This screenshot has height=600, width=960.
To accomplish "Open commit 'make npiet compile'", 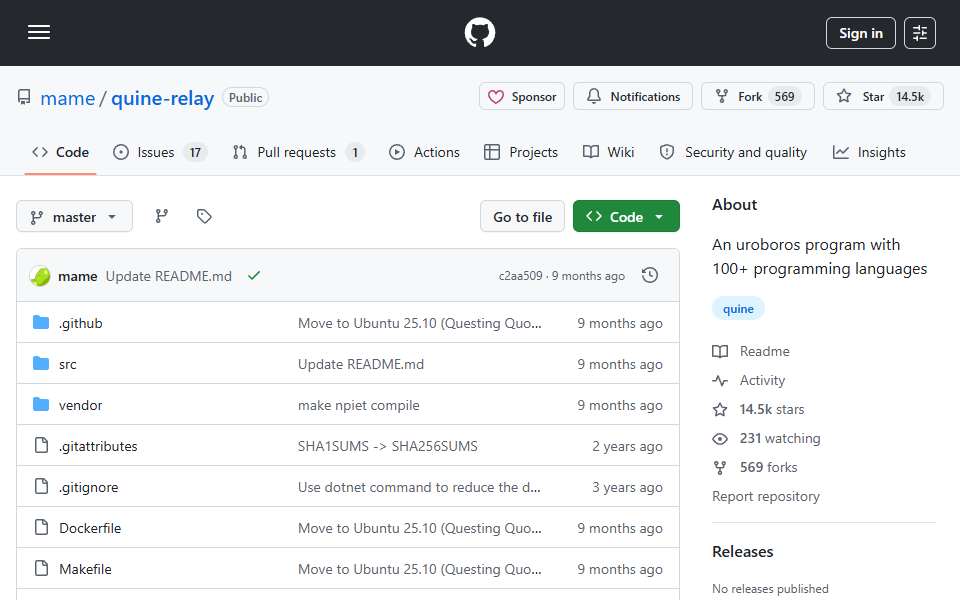I will [x=359, y=405].
